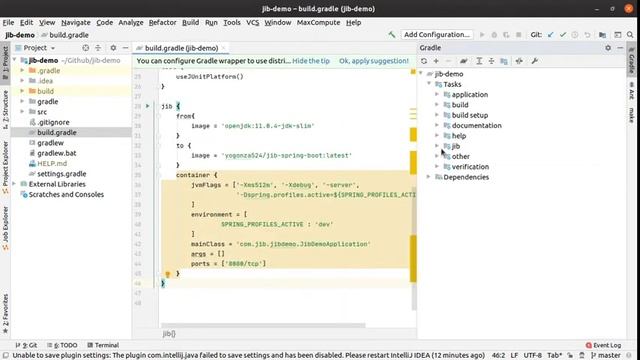Screen dimensions: 640x360
Task: Expand the .gradle folder in project tree
Action: click(22, 71)
